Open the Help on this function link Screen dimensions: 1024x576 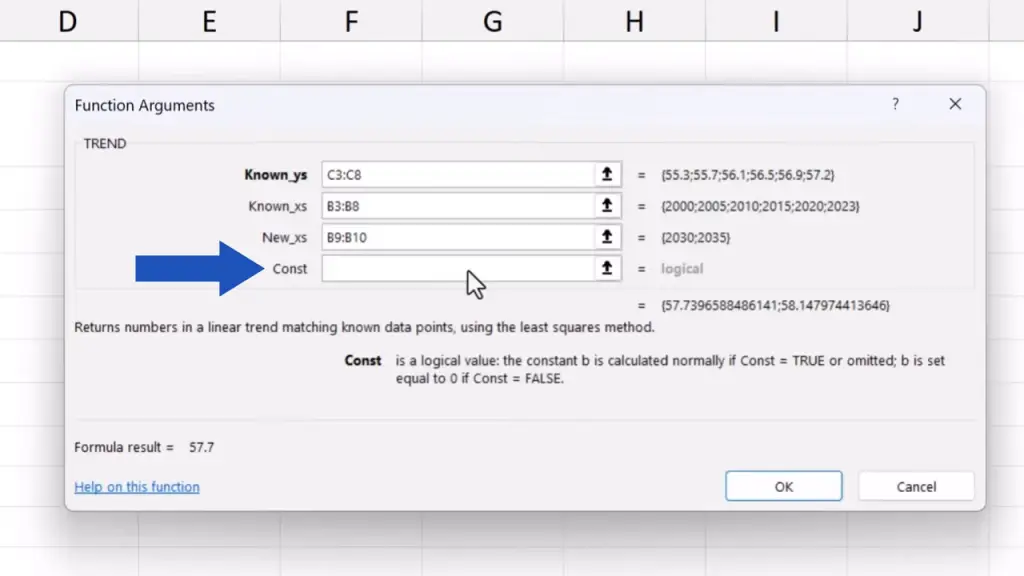(x=137, y=487)
